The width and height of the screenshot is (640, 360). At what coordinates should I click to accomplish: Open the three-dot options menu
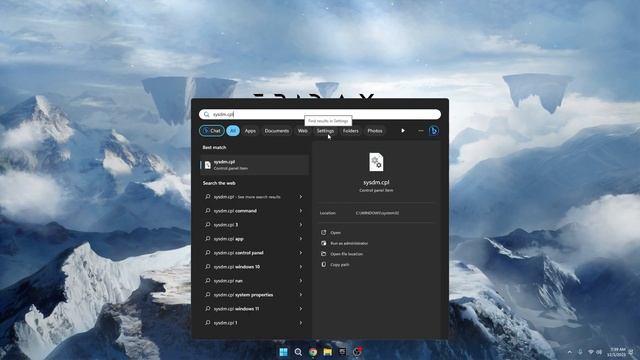pyautogui.click(x=420, y=131)
